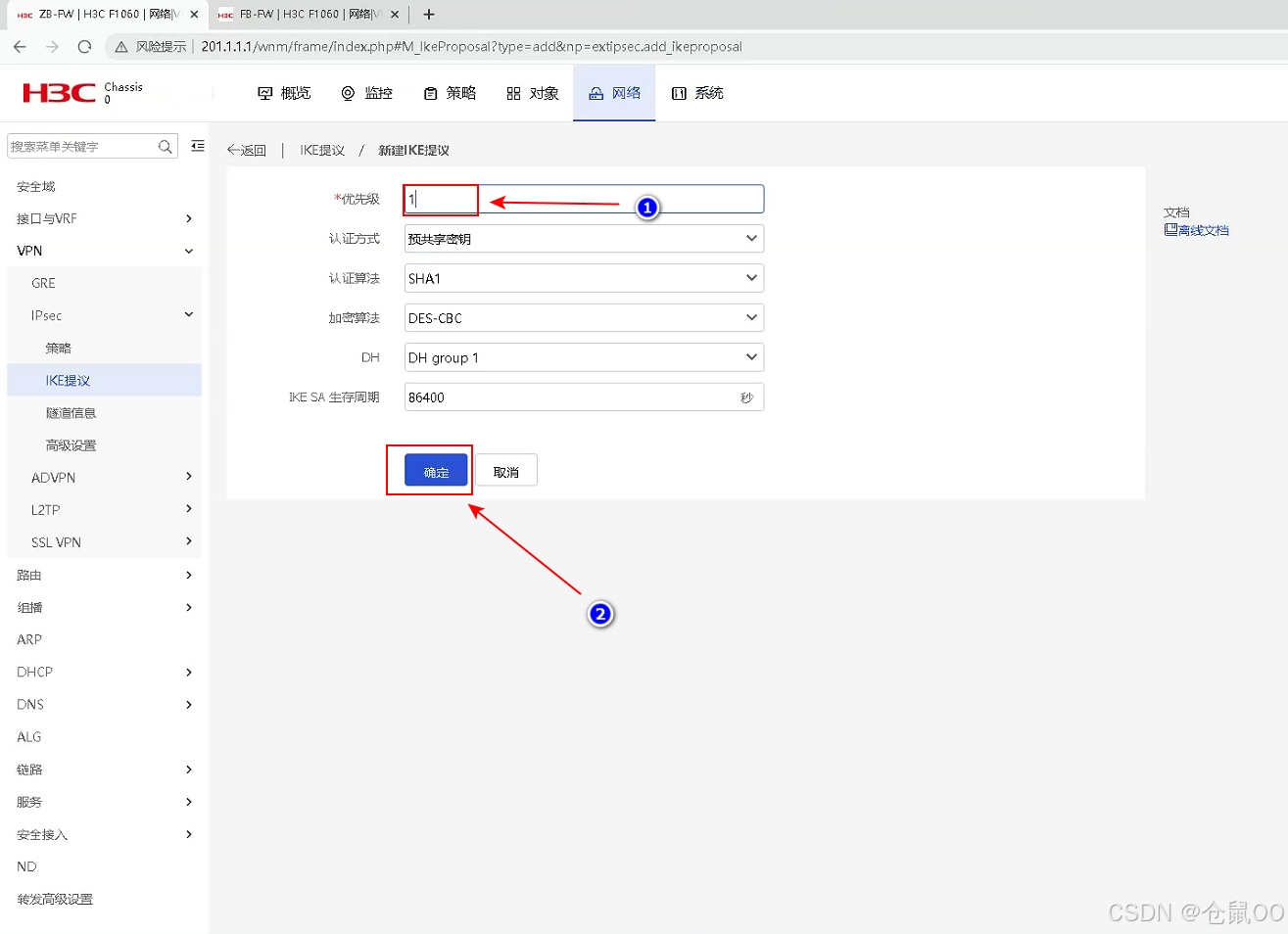This screenshot has width=1288, height=934.
Task: Click the browser refresh icon
Action: tap(84, 46)
